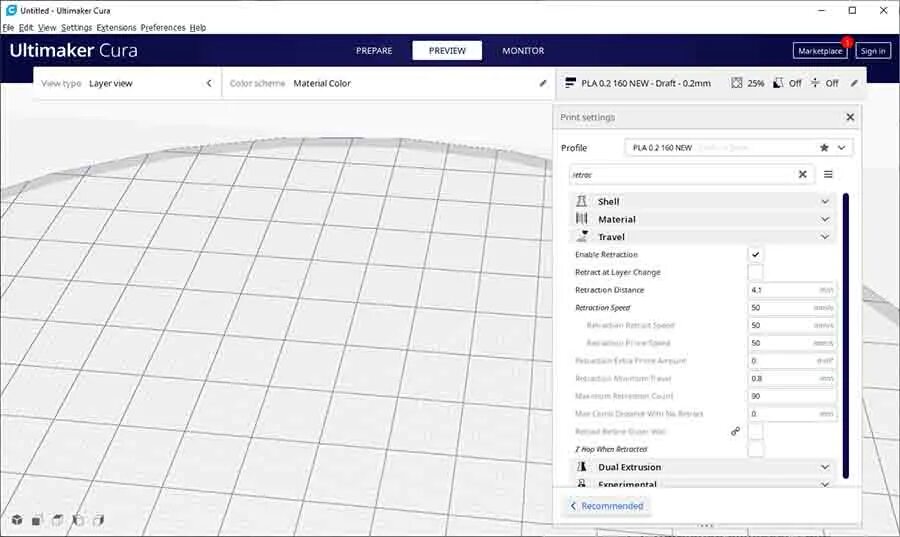Switch to the right side view icon
This screenshot has height=537, width=900.
98,520
